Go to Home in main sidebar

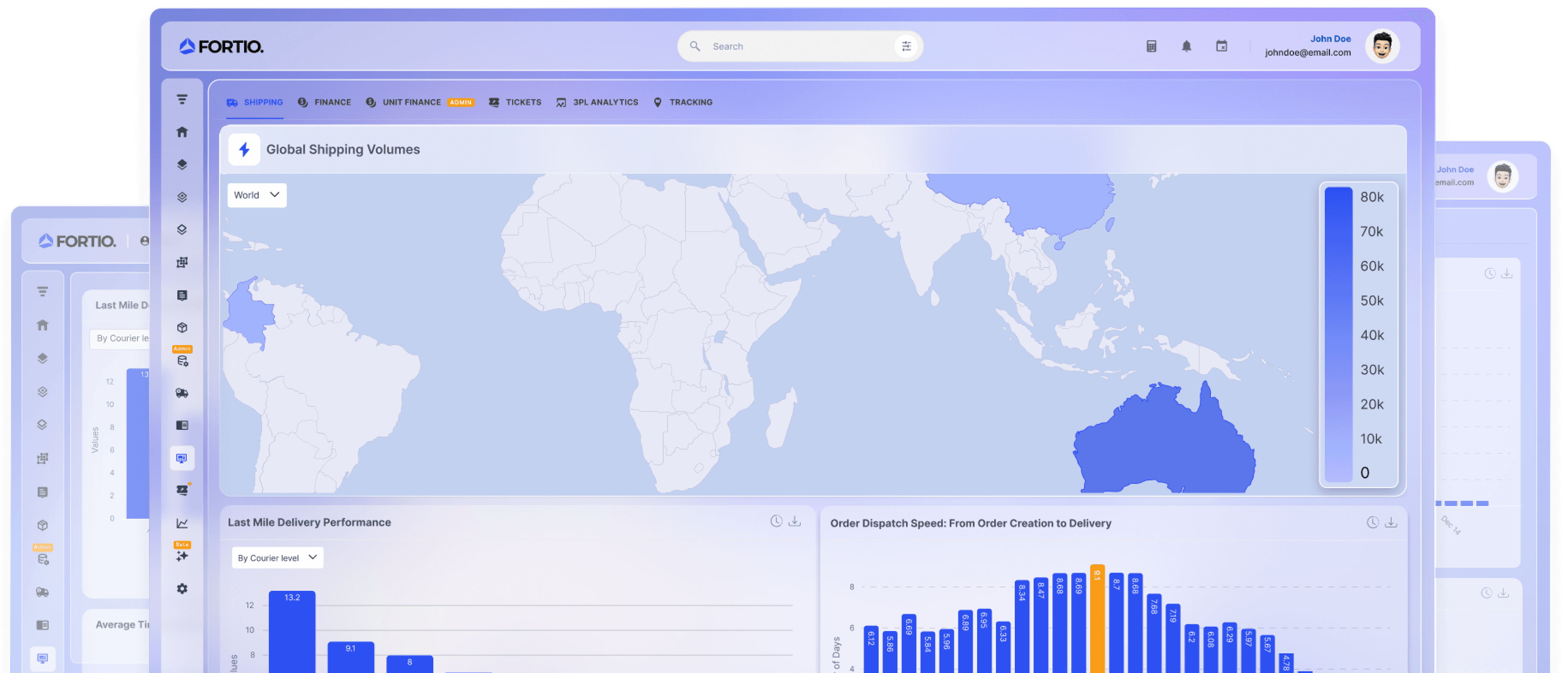click(x=182, y=132)
